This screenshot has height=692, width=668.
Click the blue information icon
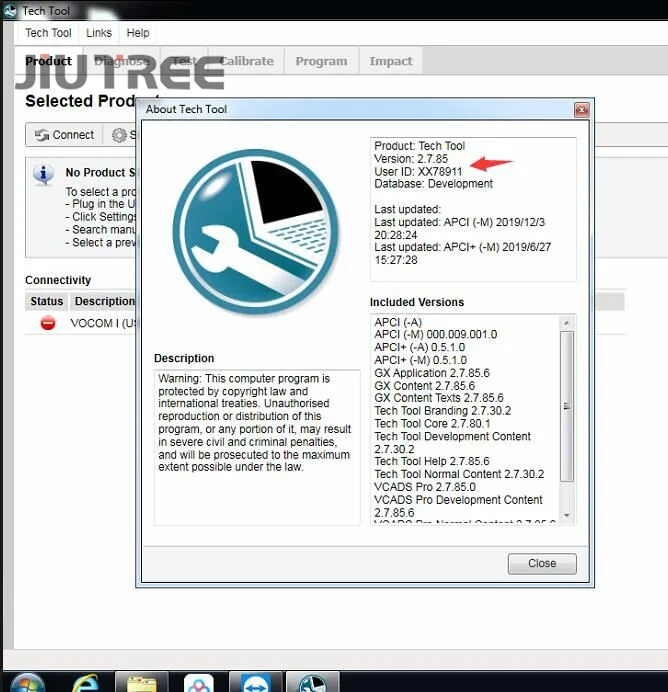coord(43,174)
